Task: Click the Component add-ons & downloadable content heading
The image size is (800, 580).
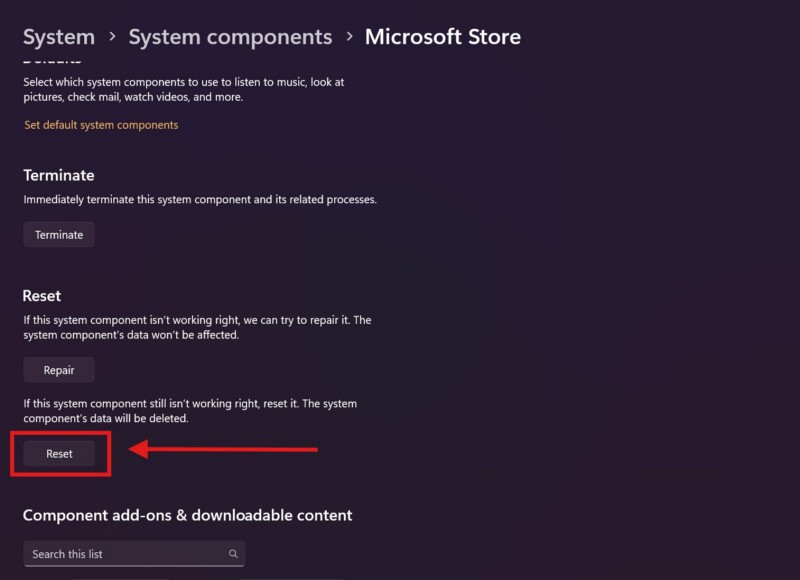Action: (188, 515)
